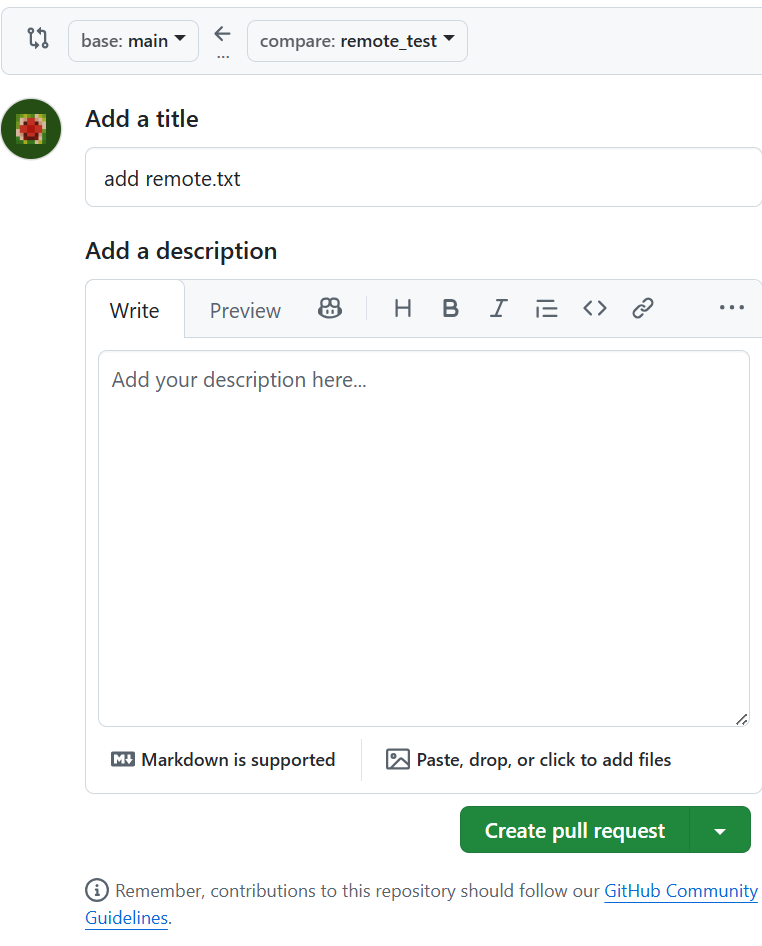Click the pull request title field

tap(424, 179)
